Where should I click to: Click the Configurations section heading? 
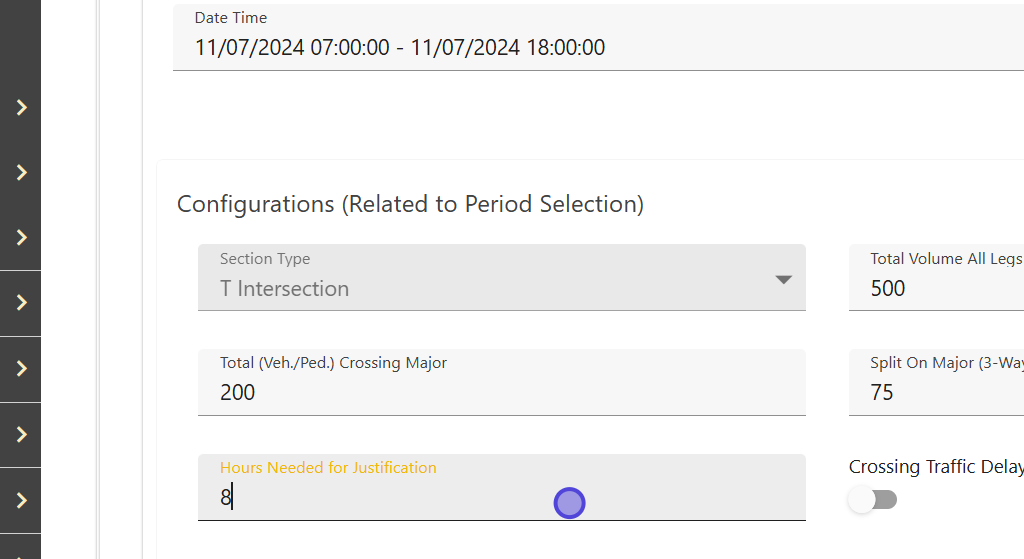tap(410, 204)
